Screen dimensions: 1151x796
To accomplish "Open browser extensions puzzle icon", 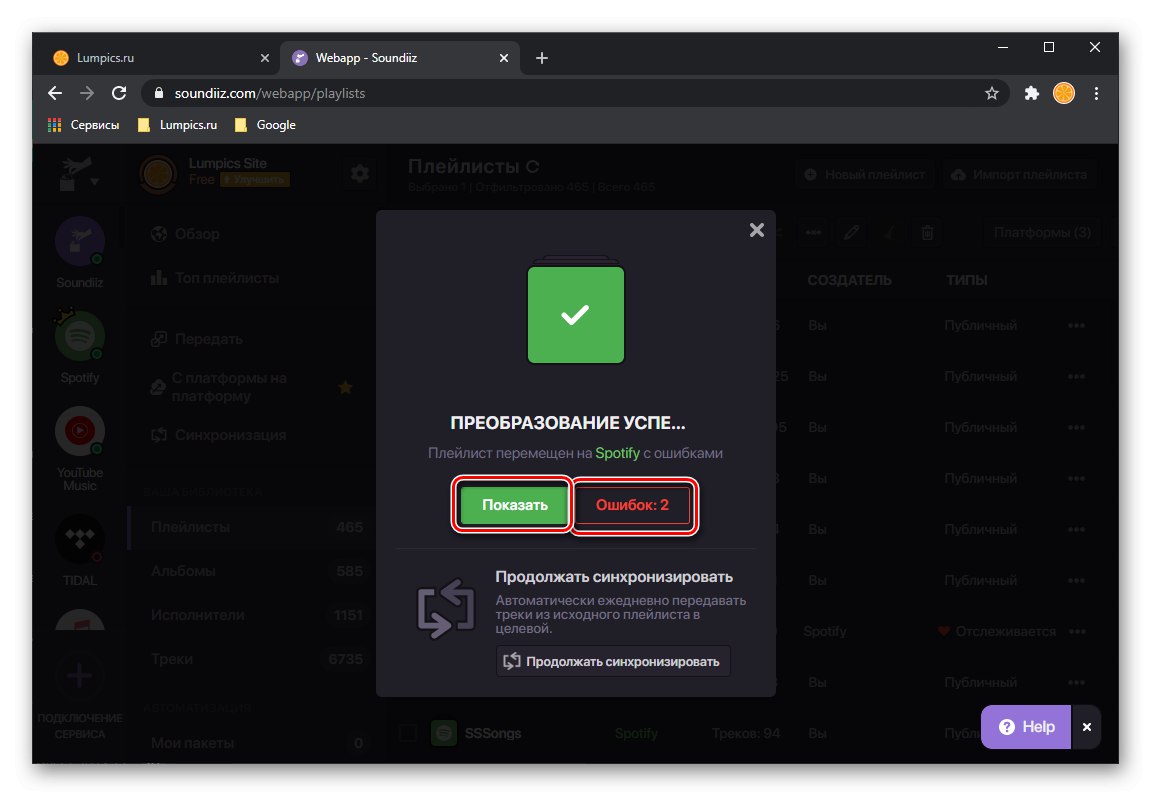I will (x=1031, y=93).
